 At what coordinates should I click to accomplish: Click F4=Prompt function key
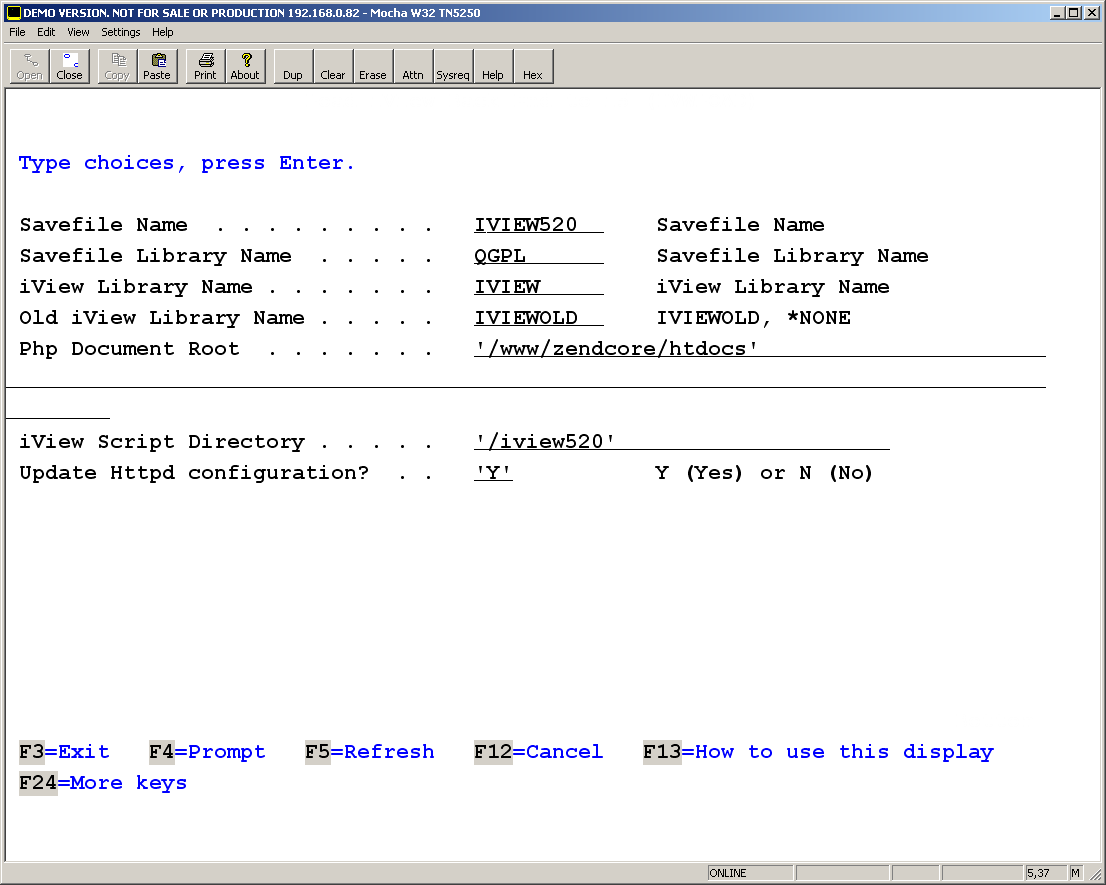(x=207, y=752)
